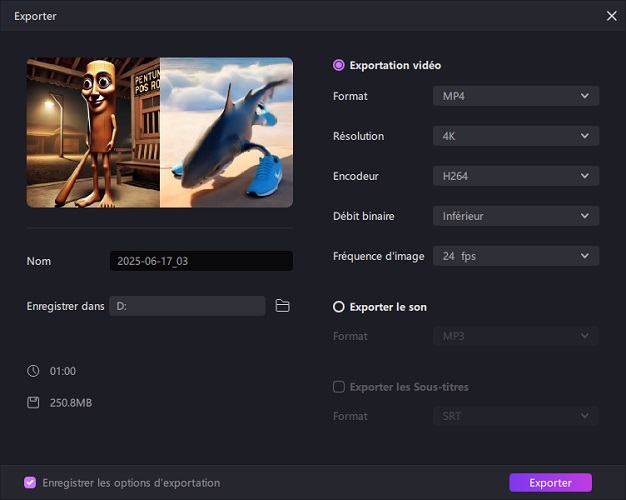Click the clock duration icon
This screenshot has height=500, width=626.
coord(33,371)
